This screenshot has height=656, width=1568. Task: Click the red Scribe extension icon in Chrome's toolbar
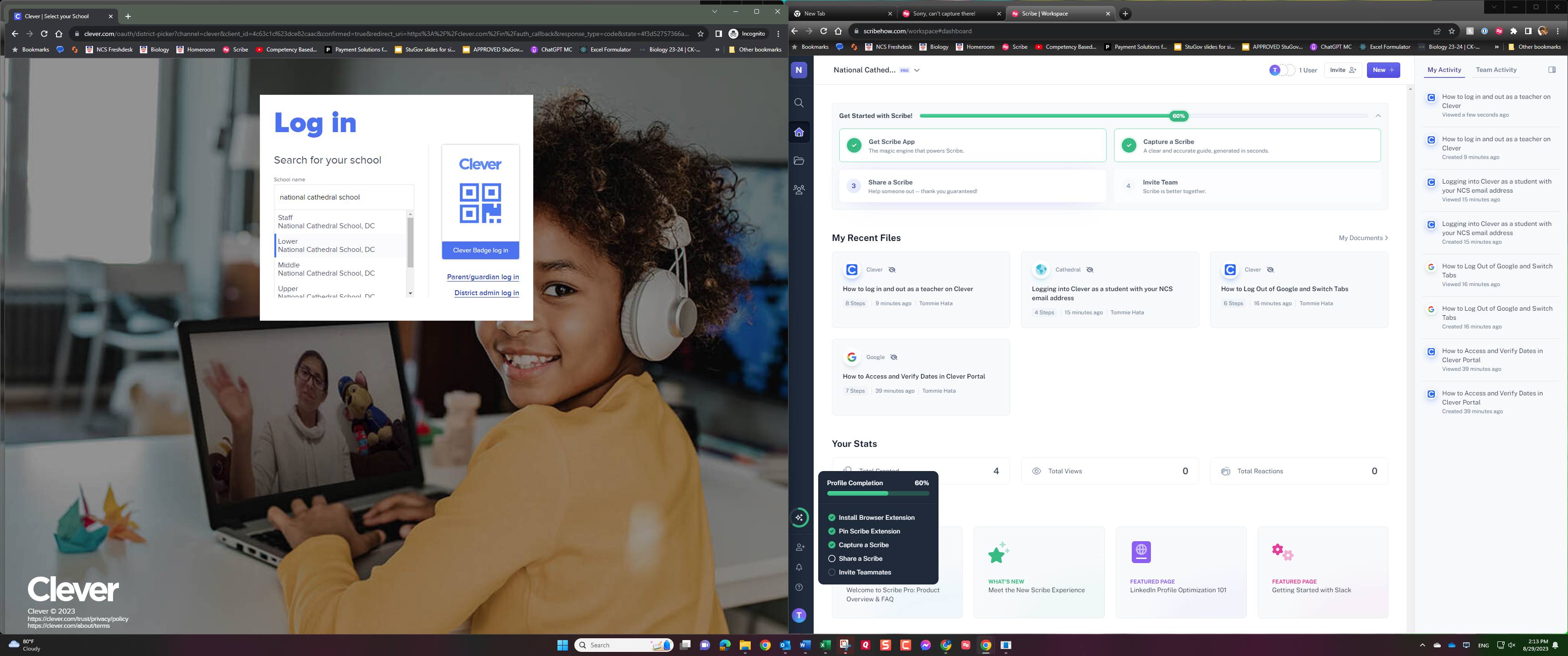pyautogui.click(x=1499, y=31)
